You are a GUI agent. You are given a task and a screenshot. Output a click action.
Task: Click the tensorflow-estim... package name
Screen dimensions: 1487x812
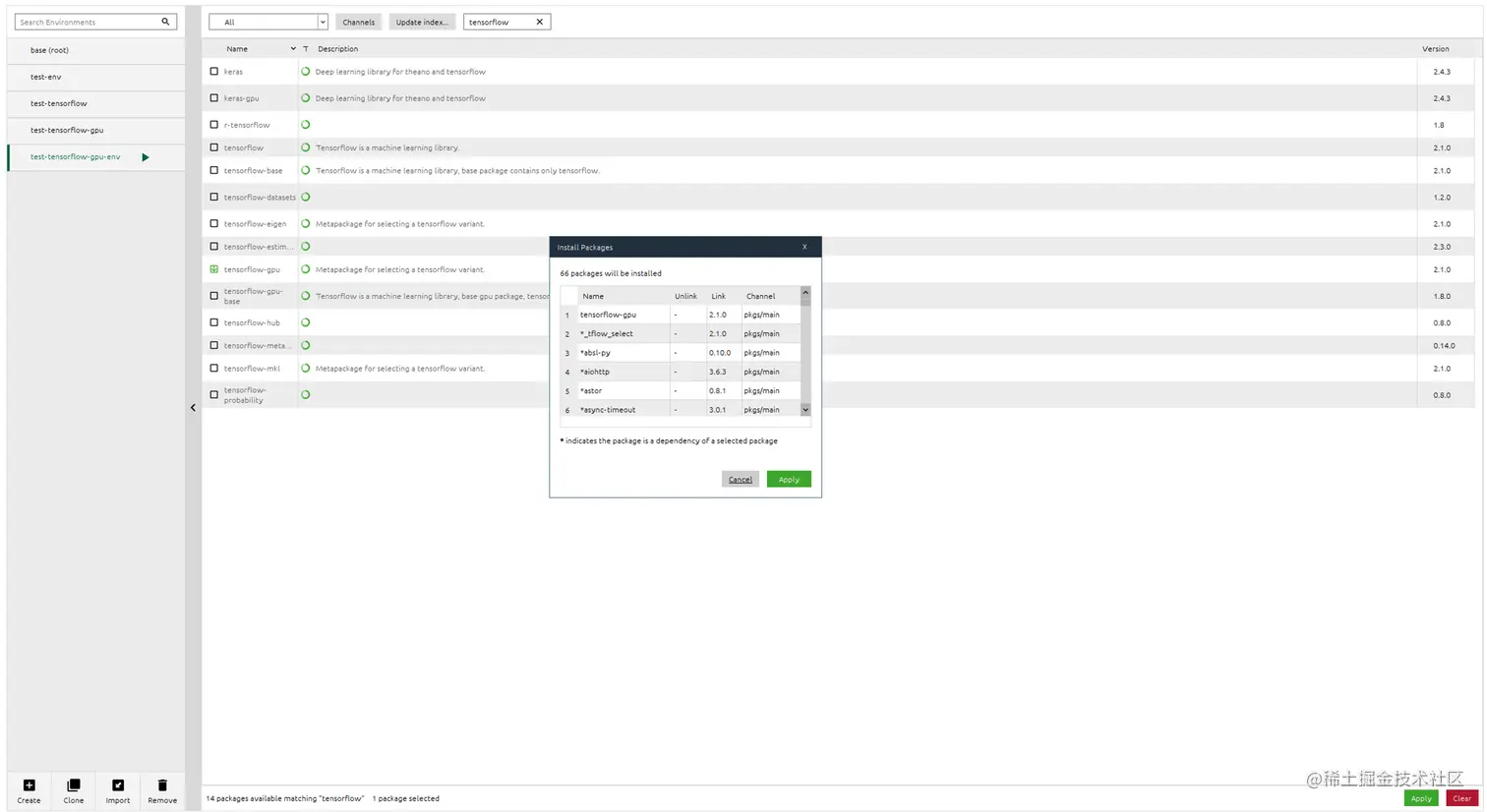pos(259,247)
